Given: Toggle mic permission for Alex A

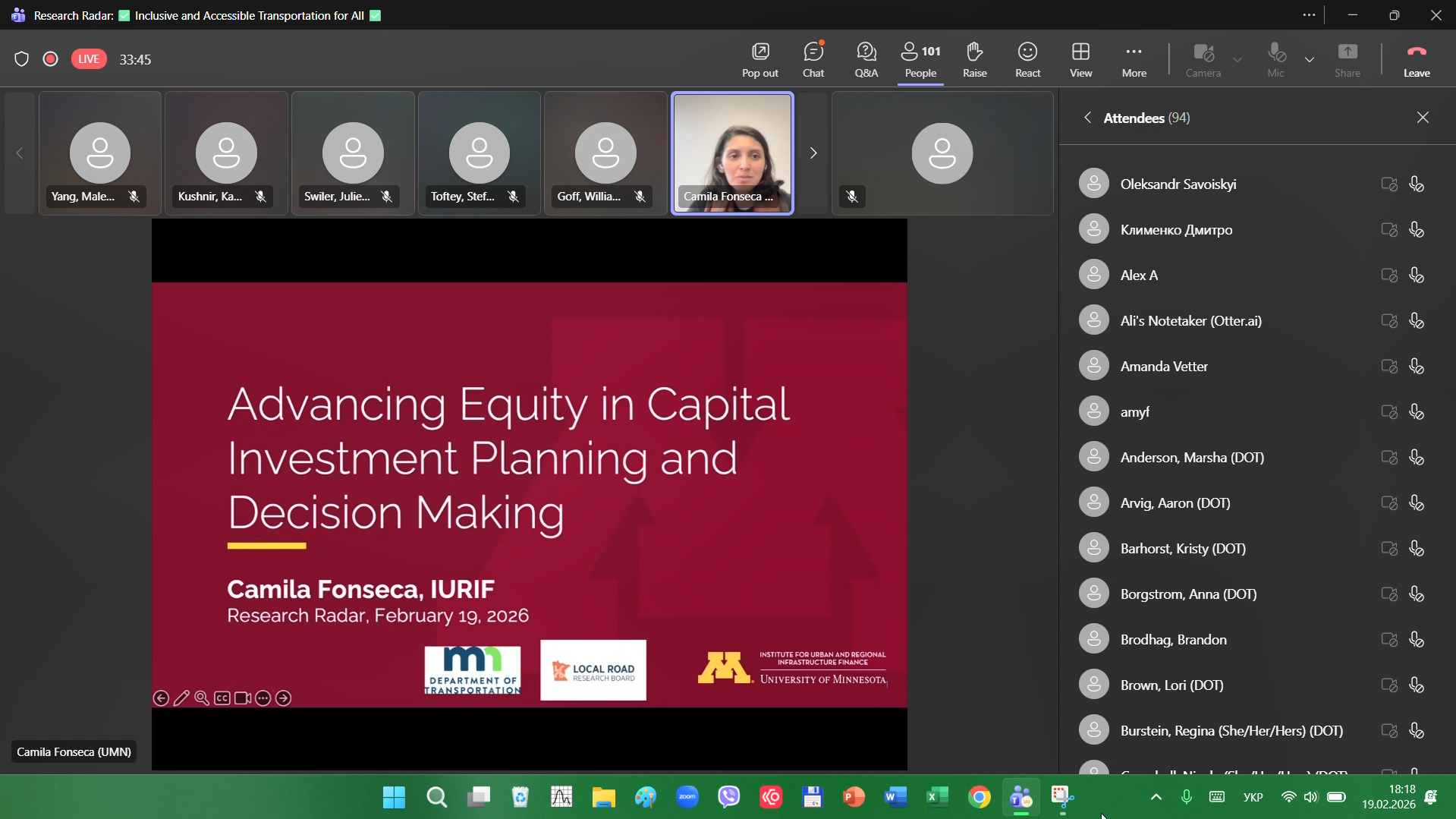Looking at the screenshot, I should [x=1416, y=276].
